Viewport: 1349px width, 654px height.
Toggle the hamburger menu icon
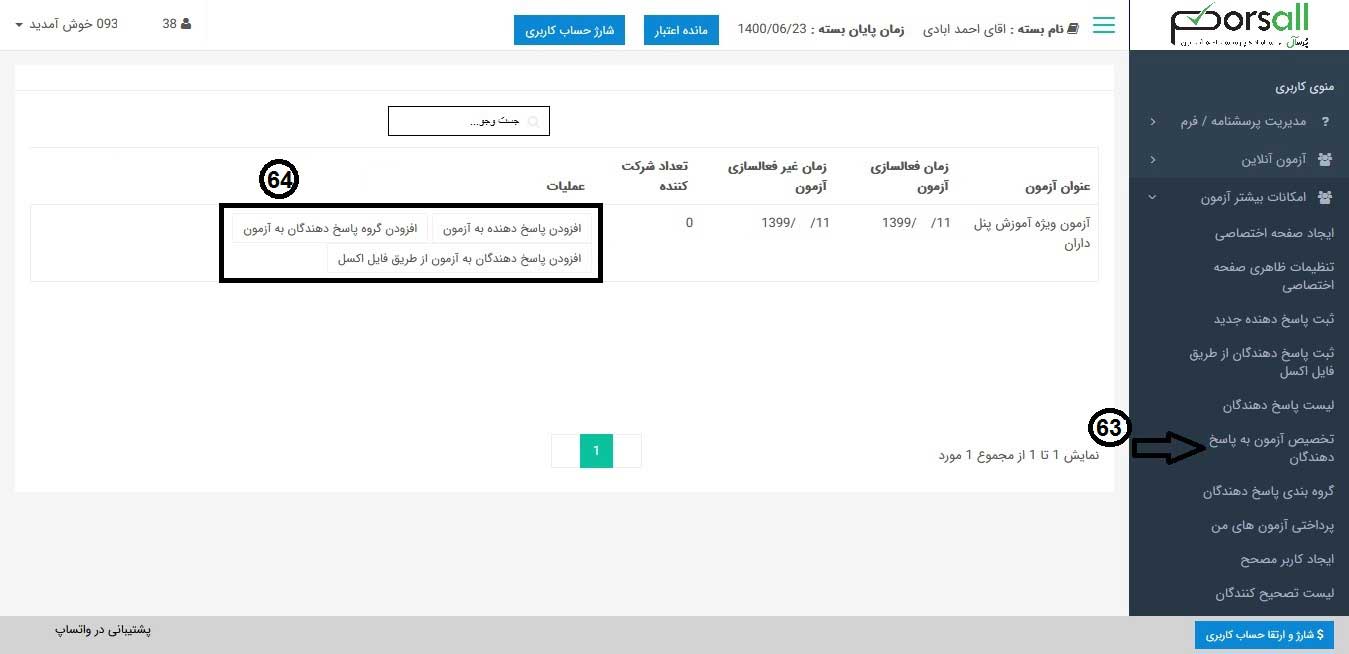[x=1104, y=25]
